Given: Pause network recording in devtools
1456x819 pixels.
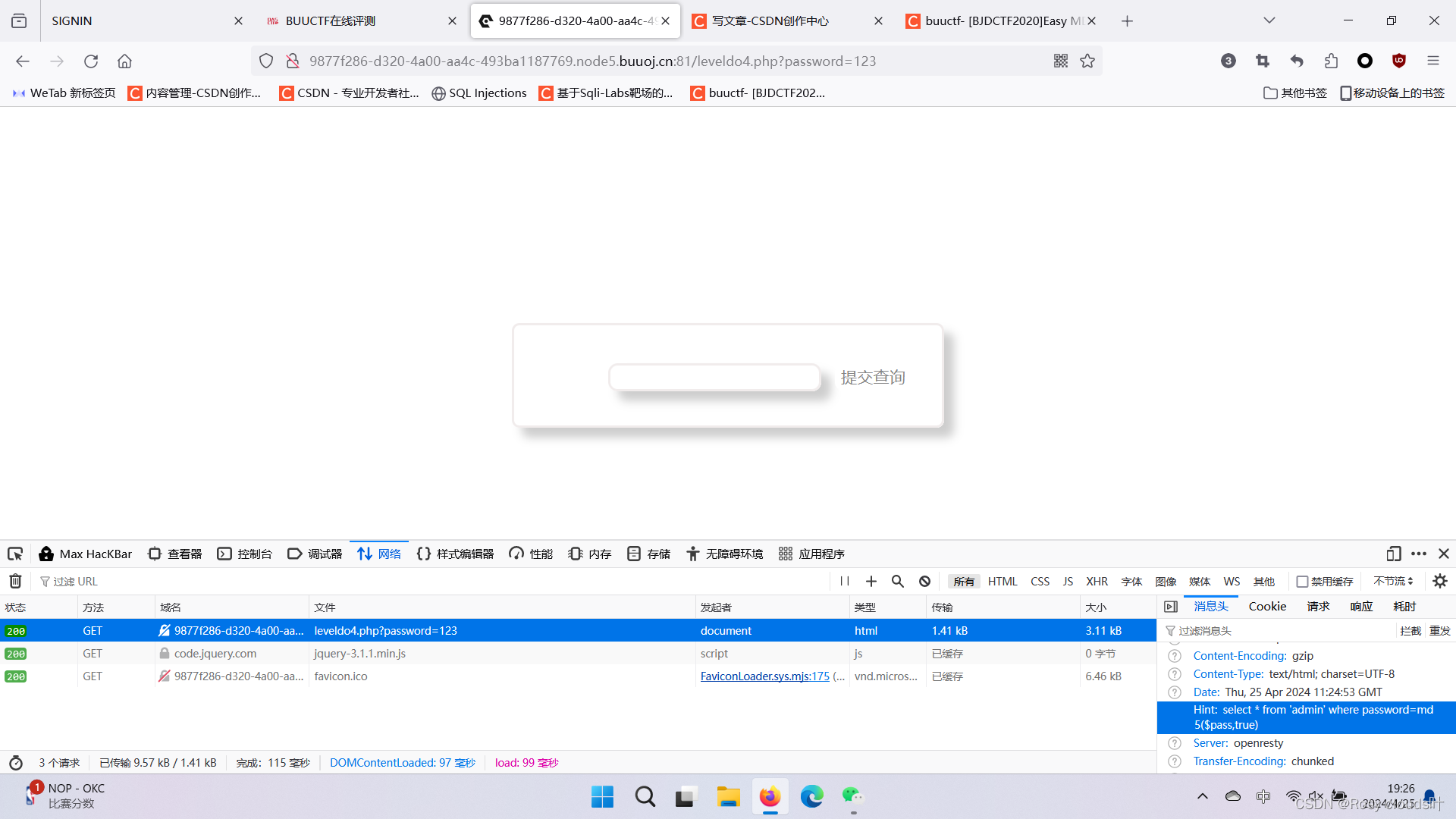Looking at the screenshot, I should tap(845, 582).
